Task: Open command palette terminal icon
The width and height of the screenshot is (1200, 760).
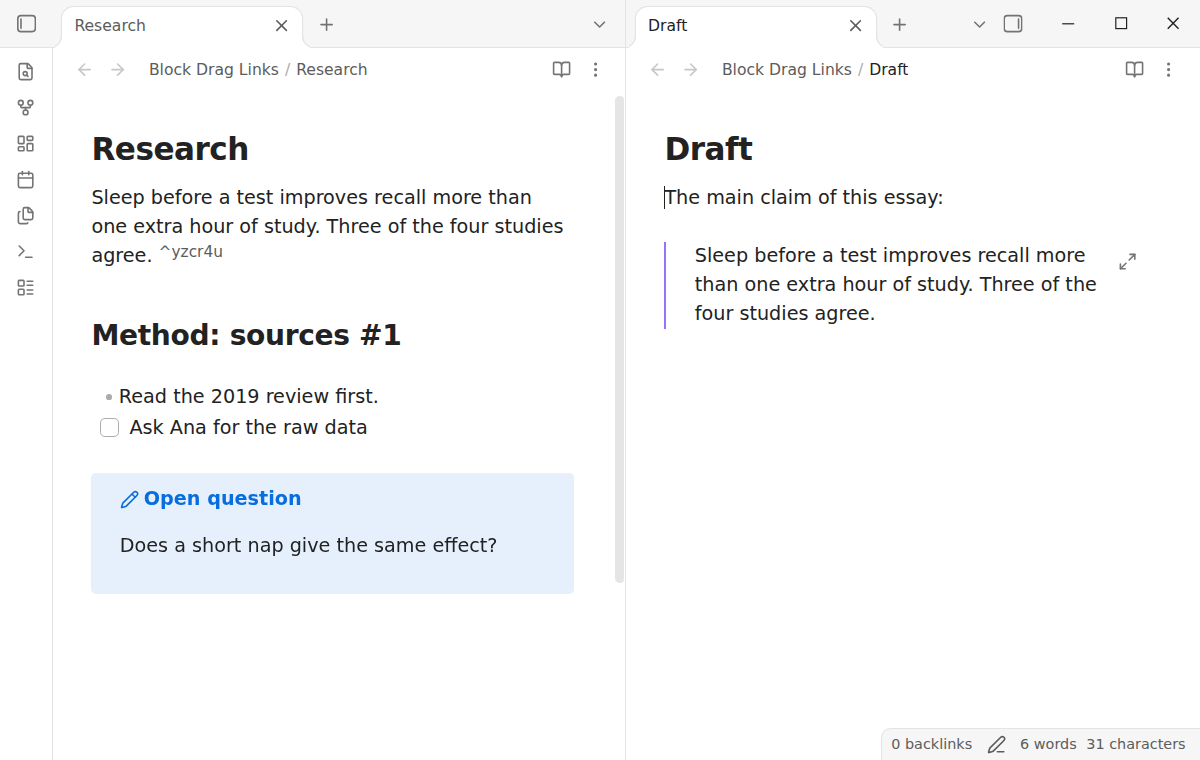Action: pyautogui.click(x=26, y=251)
